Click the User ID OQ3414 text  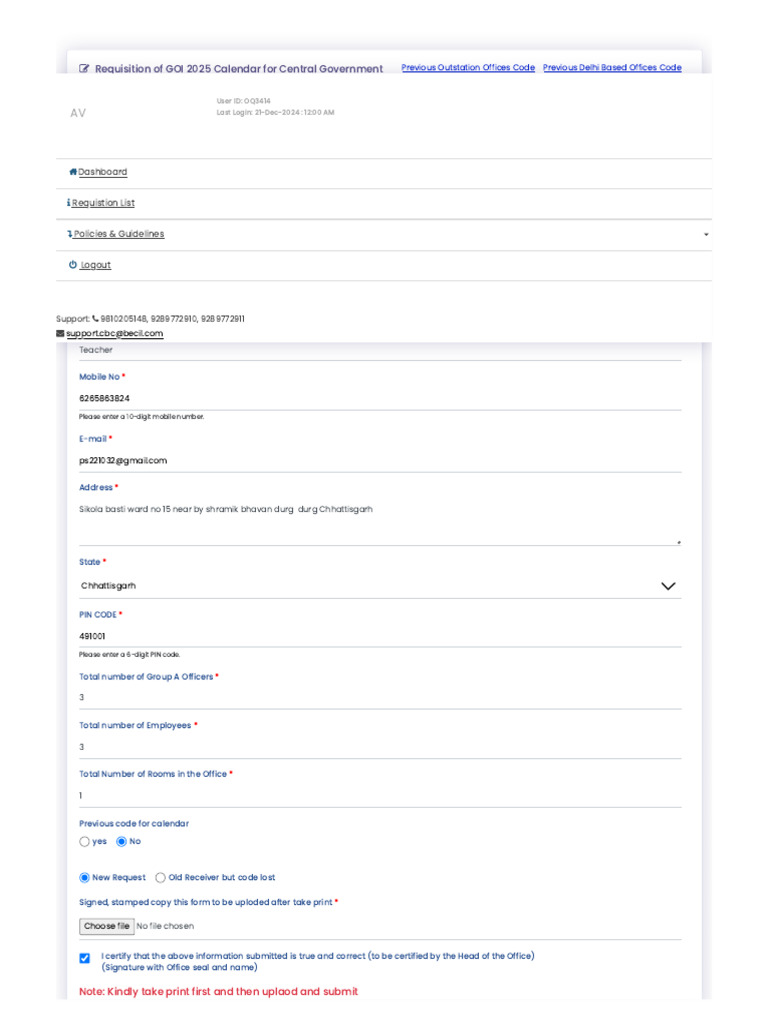pyautogui.click(x=244, y=101)
